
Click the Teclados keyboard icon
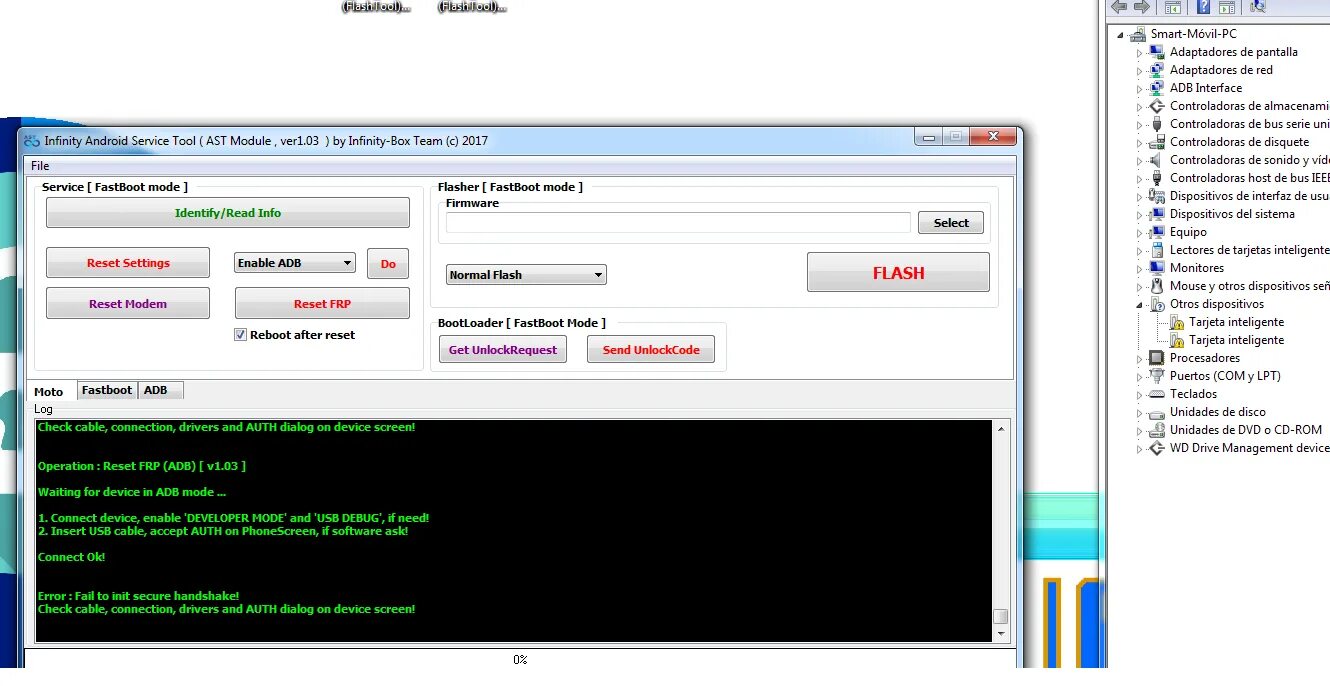point(1157,394)
